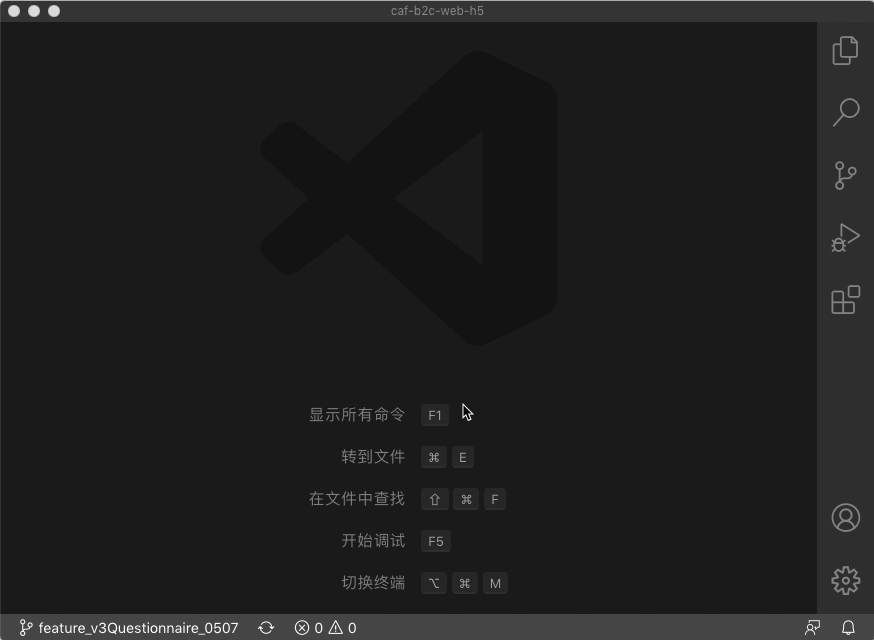Viewport: 874px width, 640px height.
Task: Open the Search icon in the activity bar
Action: click(x=845, y=113)
